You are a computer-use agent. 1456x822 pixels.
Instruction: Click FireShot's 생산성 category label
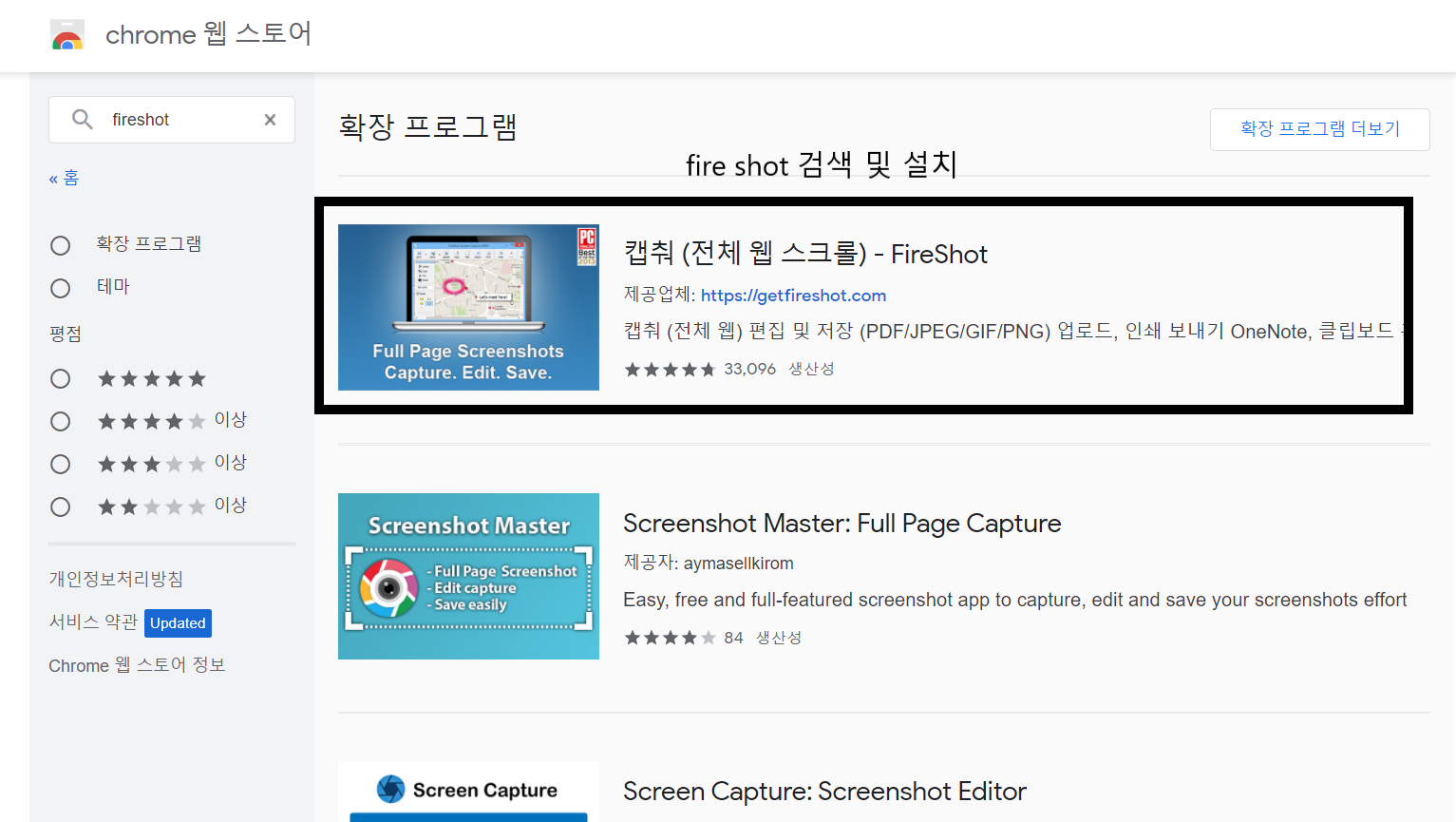[x=811, y=369]
